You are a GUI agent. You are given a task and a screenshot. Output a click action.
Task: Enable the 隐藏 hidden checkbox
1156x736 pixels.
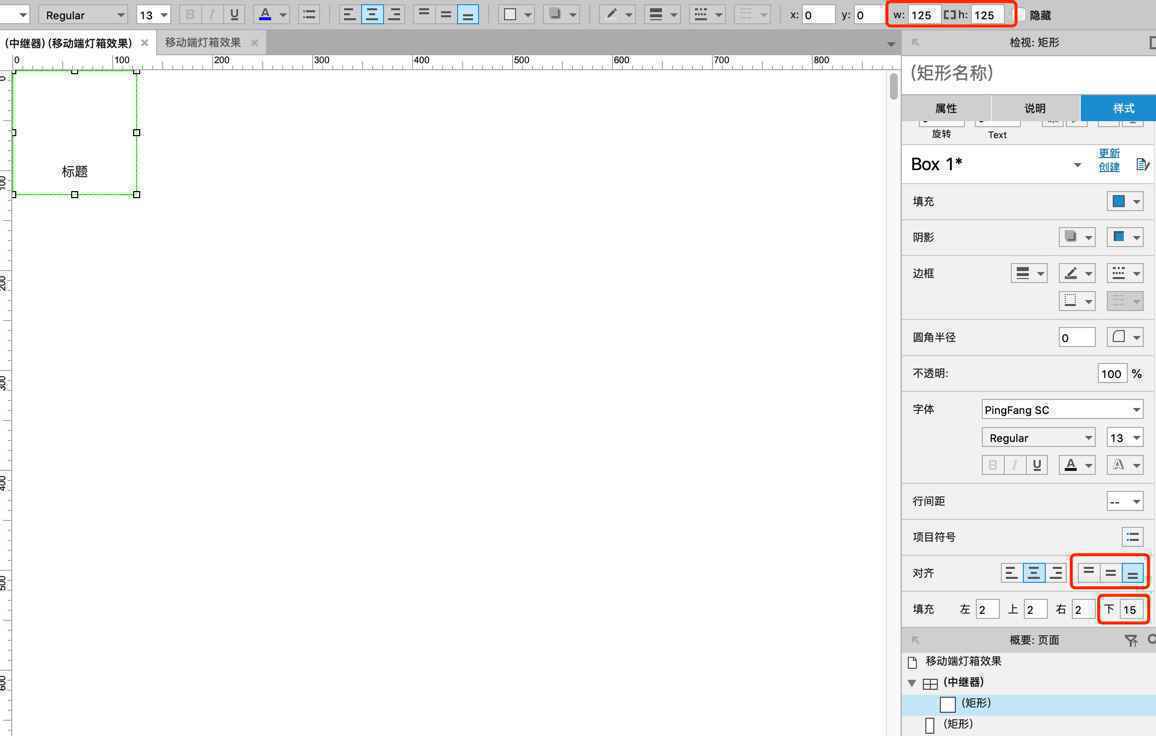point(1022,15)
